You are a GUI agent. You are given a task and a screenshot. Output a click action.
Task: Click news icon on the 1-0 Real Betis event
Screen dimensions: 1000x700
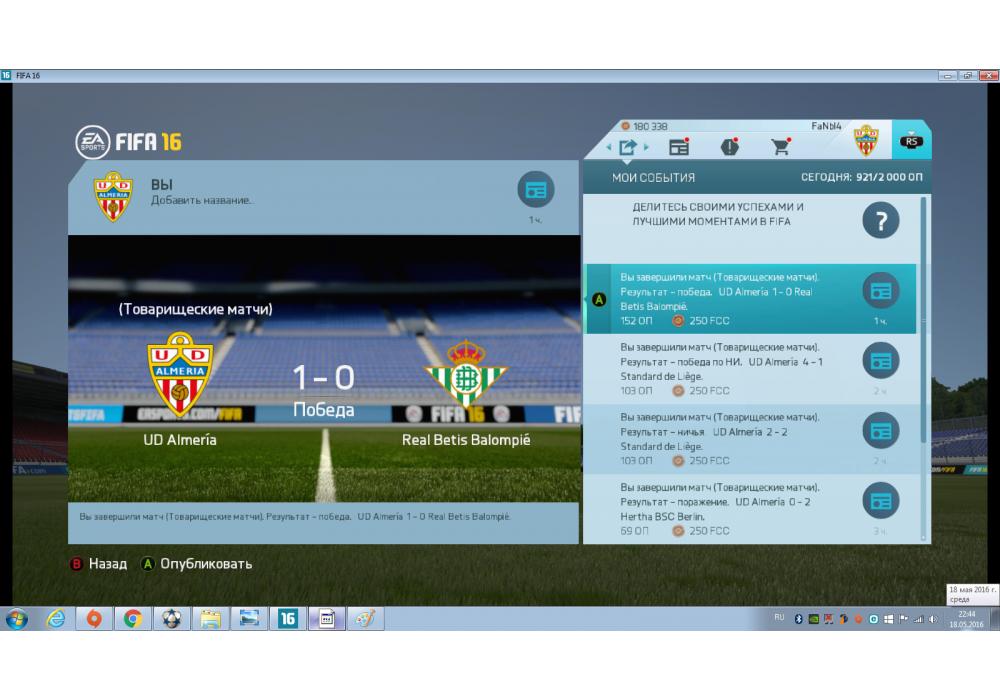(x=881, y=291)
